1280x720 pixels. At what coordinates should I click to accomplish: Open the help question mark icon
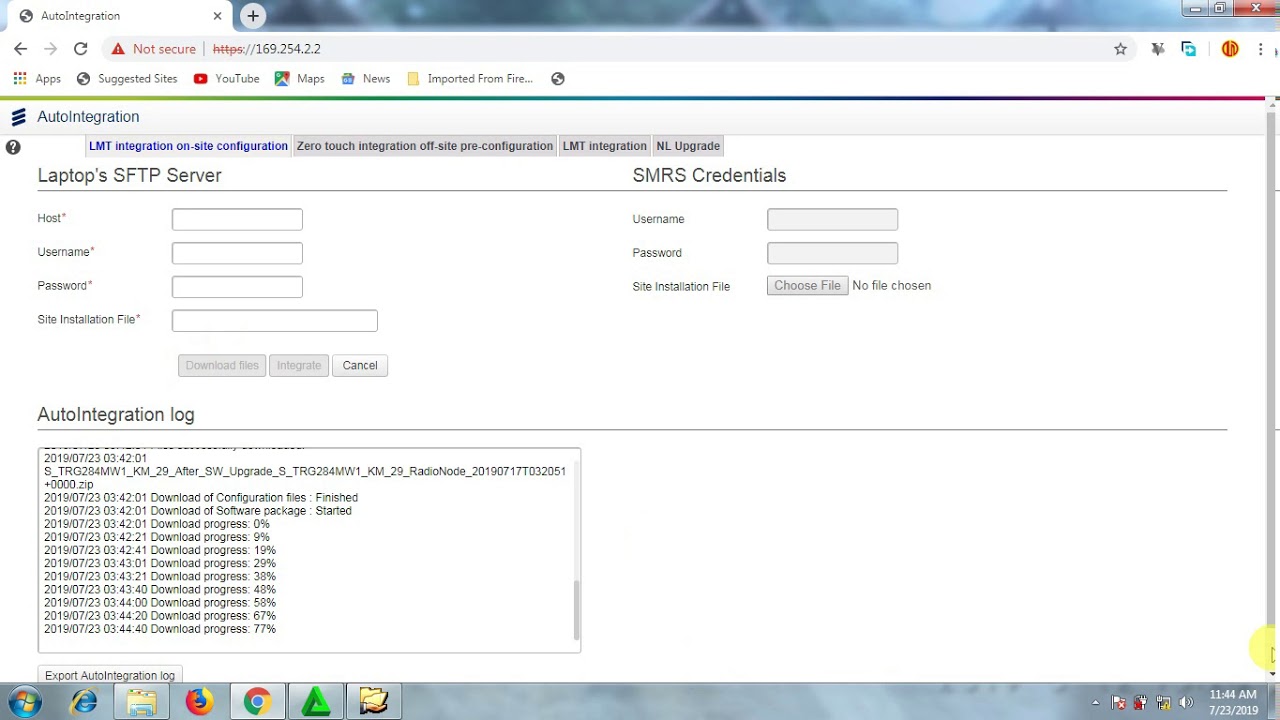[x=13, y=147]
